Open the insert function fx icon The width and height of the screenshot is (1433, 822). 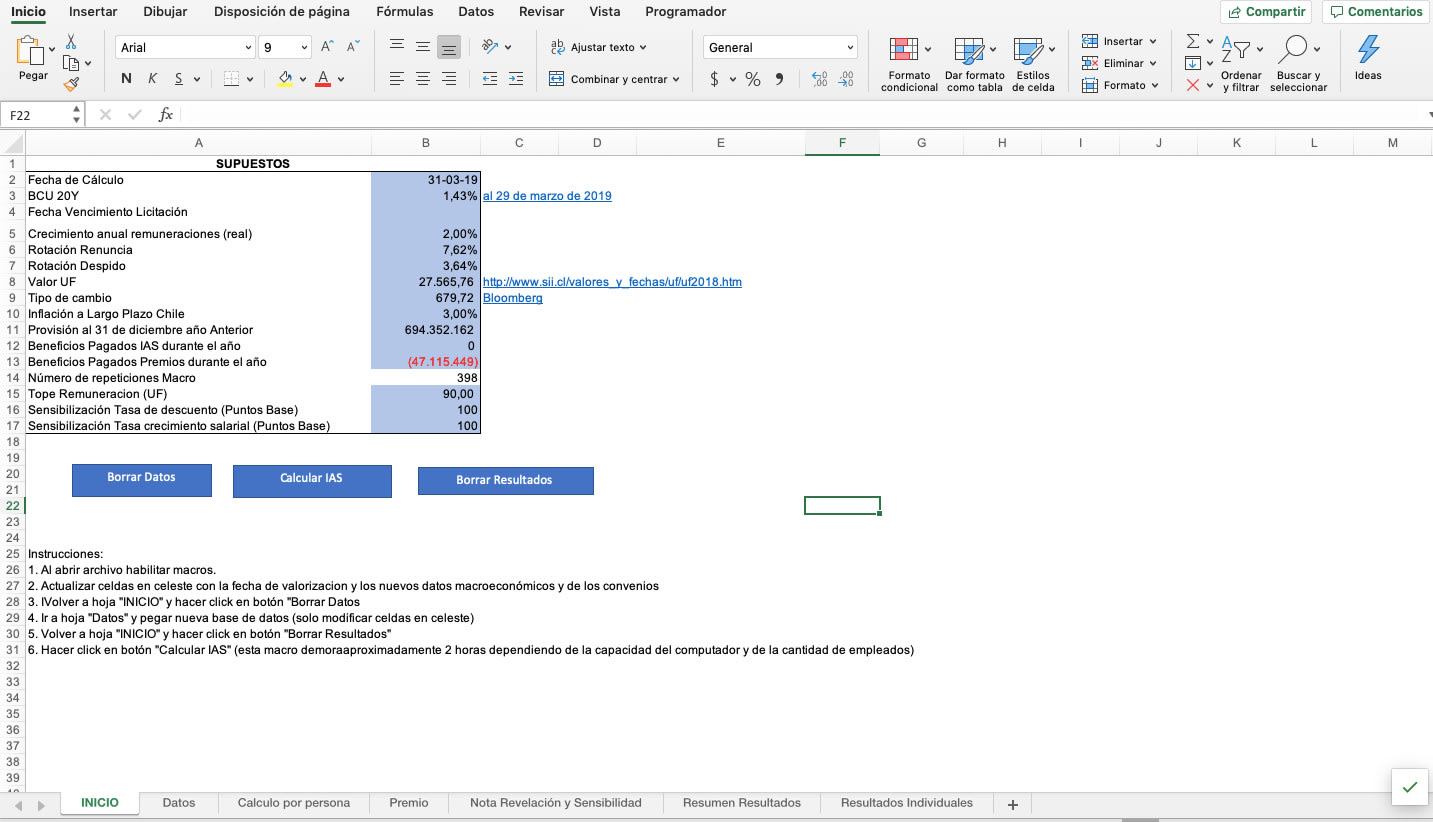tap(166, 115)
